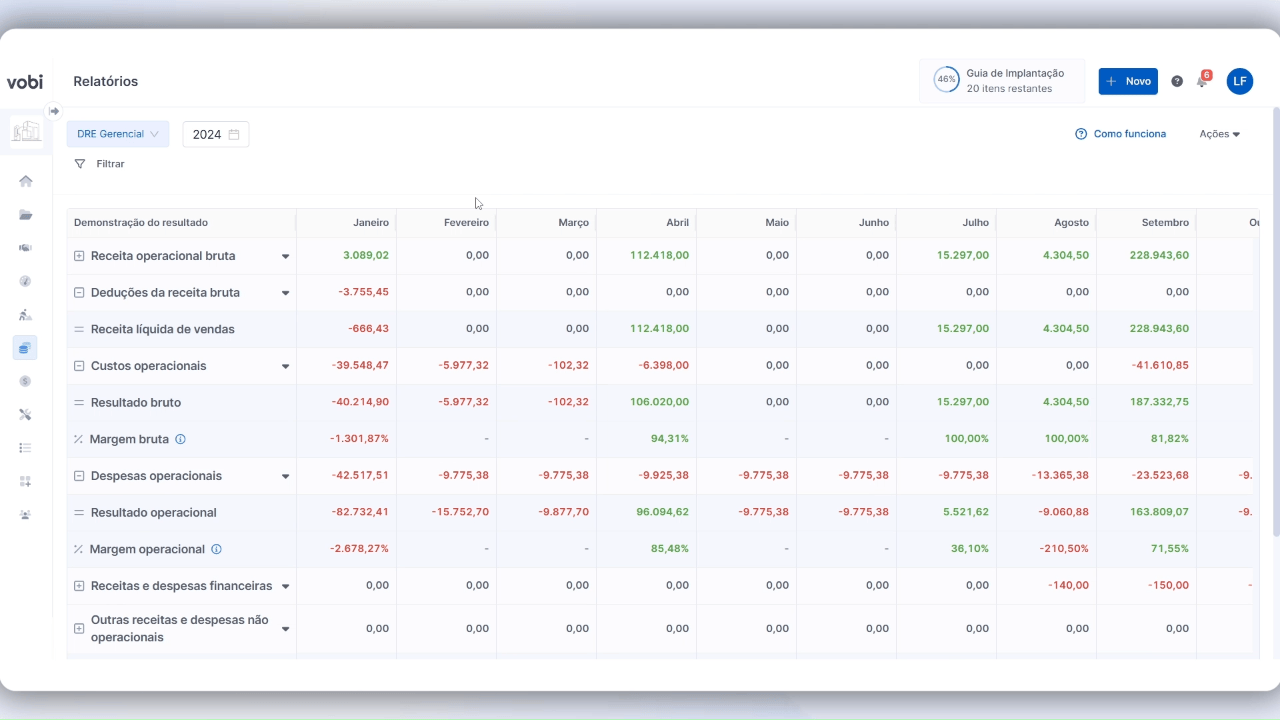This screenshot has width=1280, height=720.
Task: Expand the Receita operacional bruta row
Action: 79,256
